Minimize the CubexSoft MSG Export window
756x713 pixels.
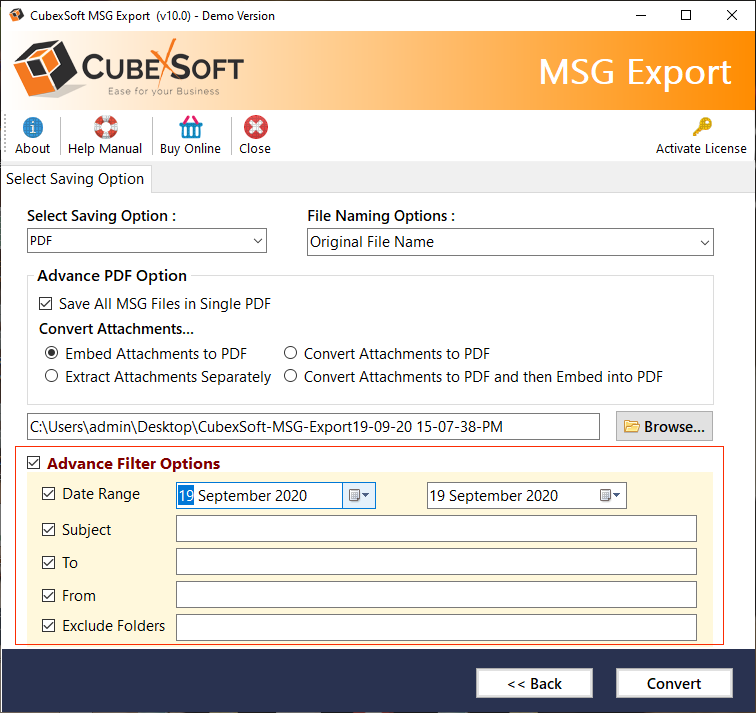click(641, 15)
